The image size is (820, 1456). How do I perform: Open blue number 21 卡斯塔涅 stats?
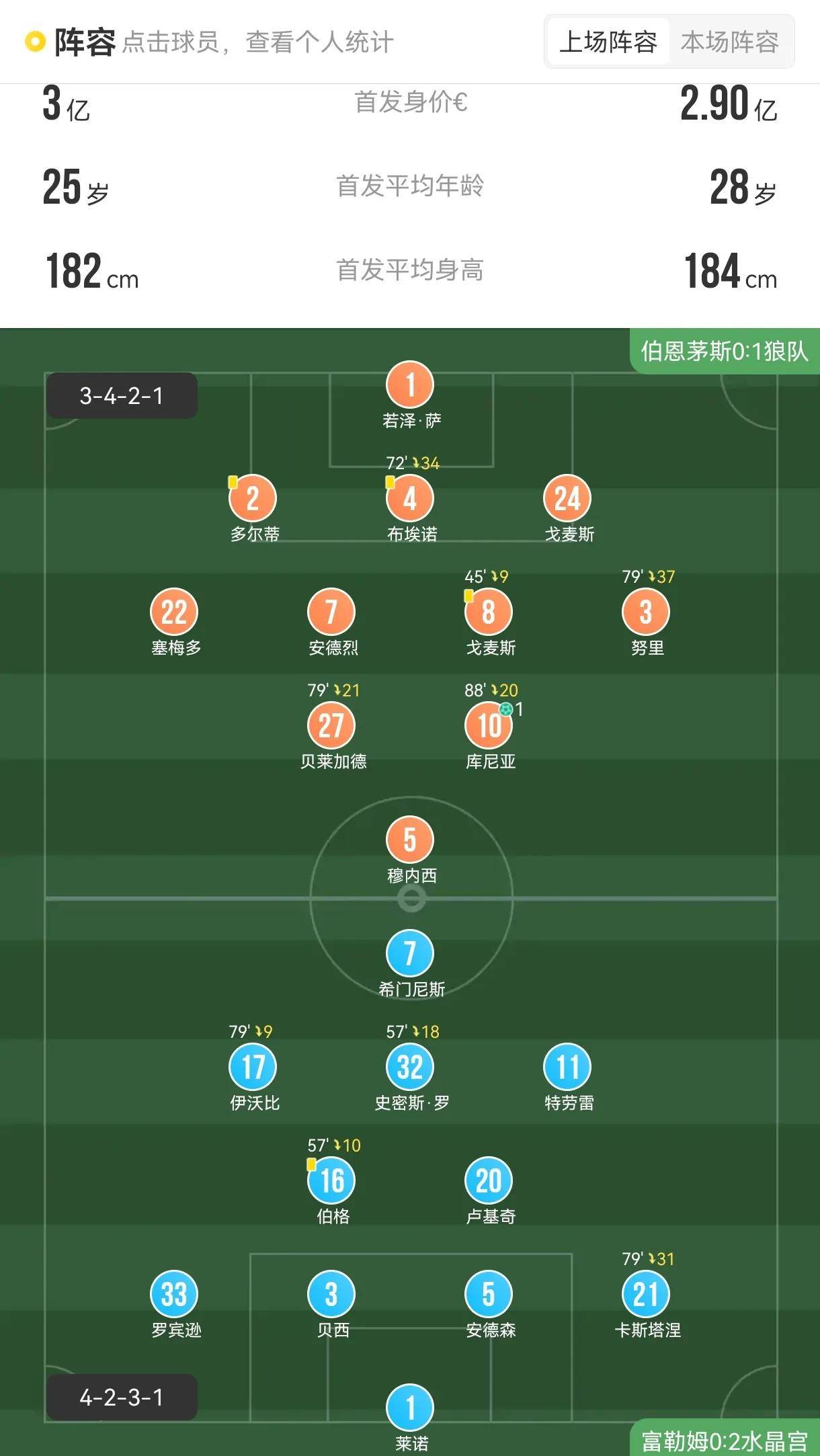pyautogui.click(x=646, y=1294)
